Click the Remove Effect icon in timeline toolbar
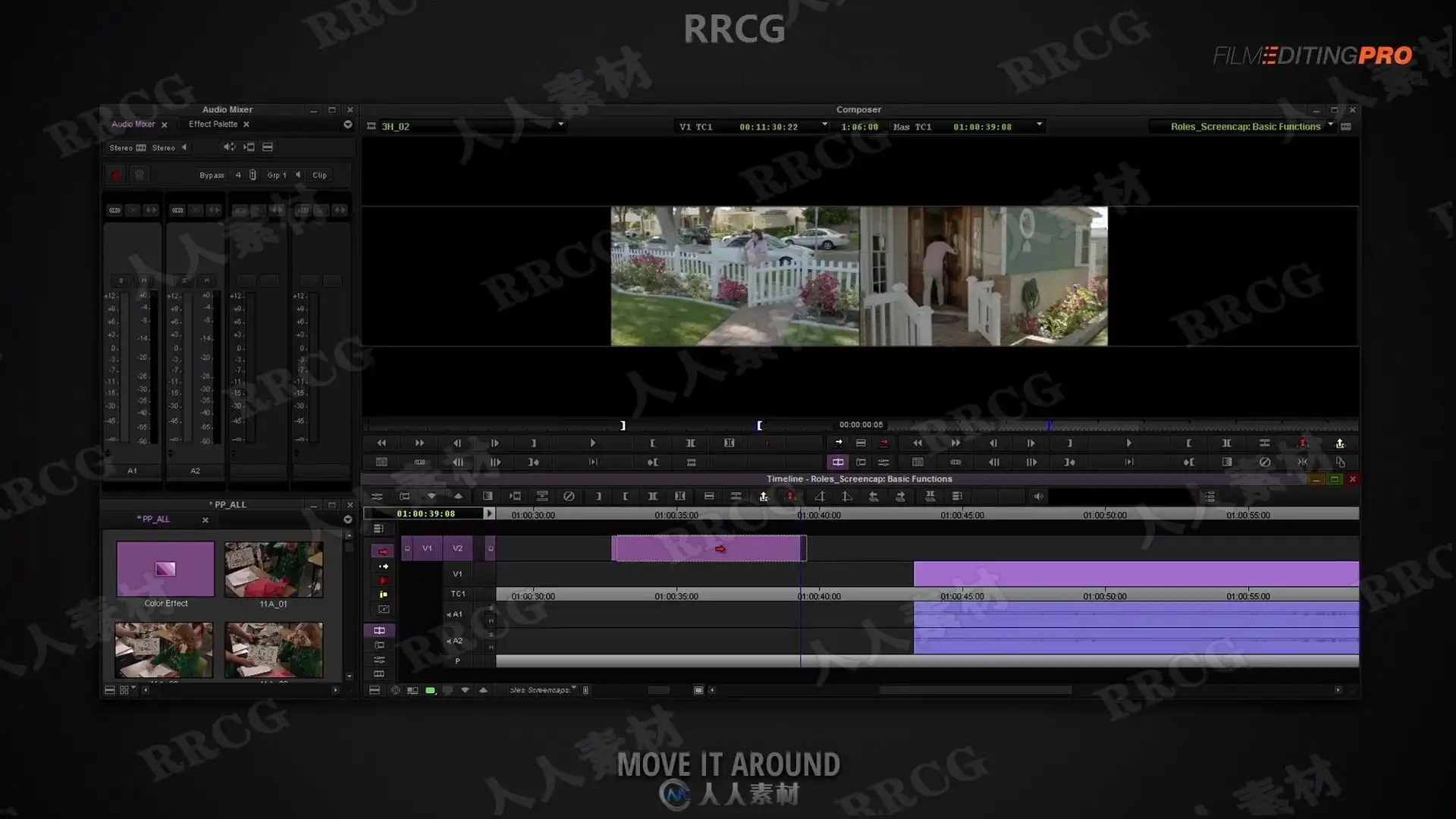The image size is (1456, 819). (x=569, y=497)
